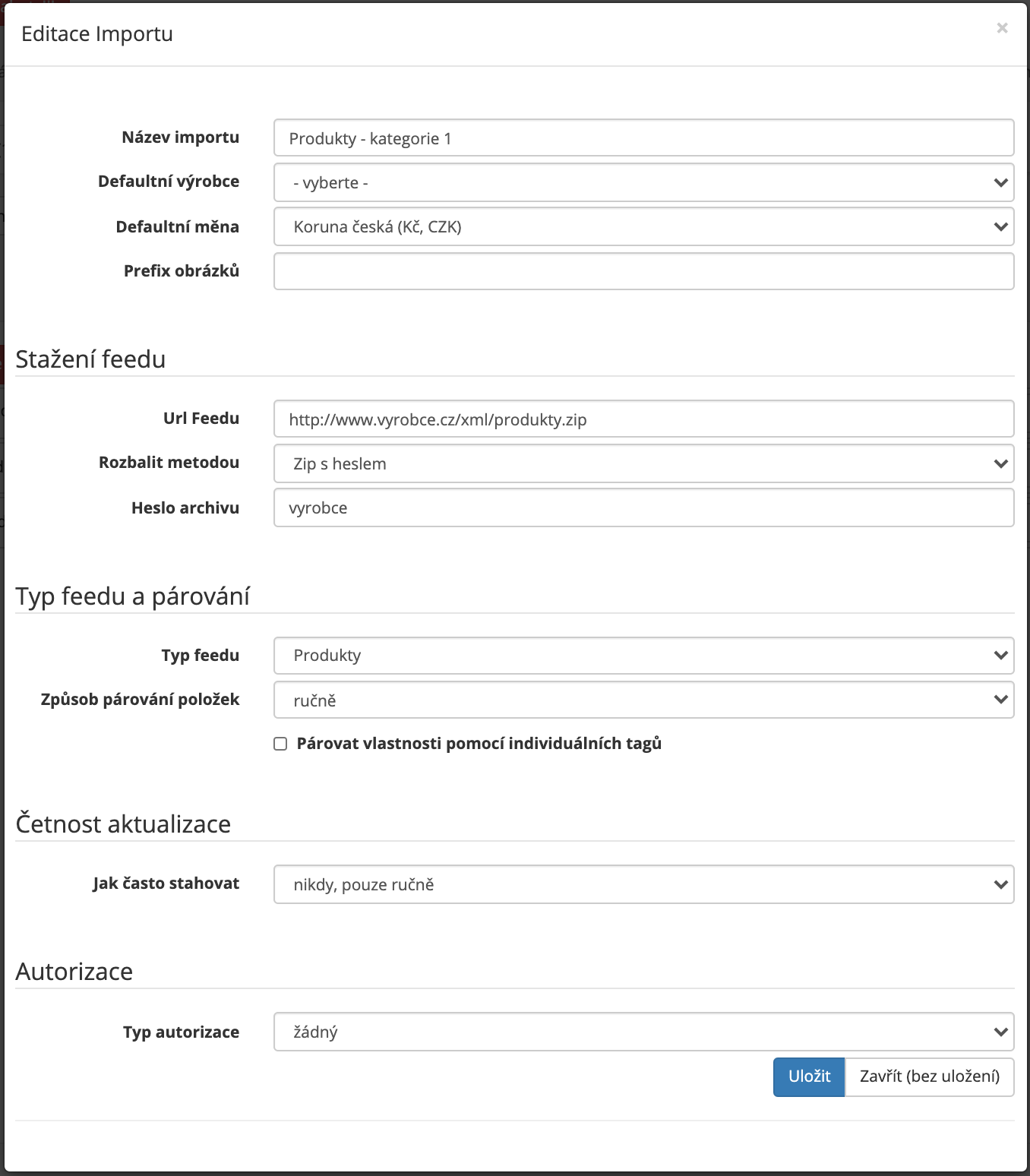
Task: Open Způsob párování položek dropdown
Action: pyautogui.click(x=643, y=700)
